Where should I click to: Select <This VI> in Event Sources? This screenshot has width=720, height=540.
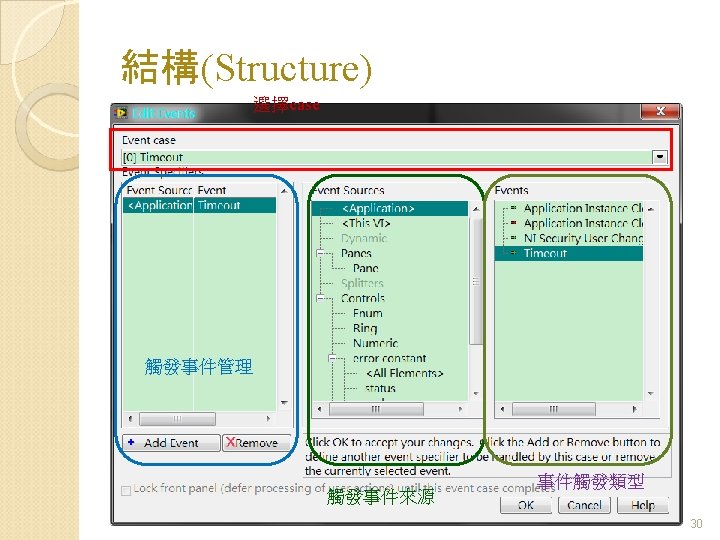tap(366, 224)
